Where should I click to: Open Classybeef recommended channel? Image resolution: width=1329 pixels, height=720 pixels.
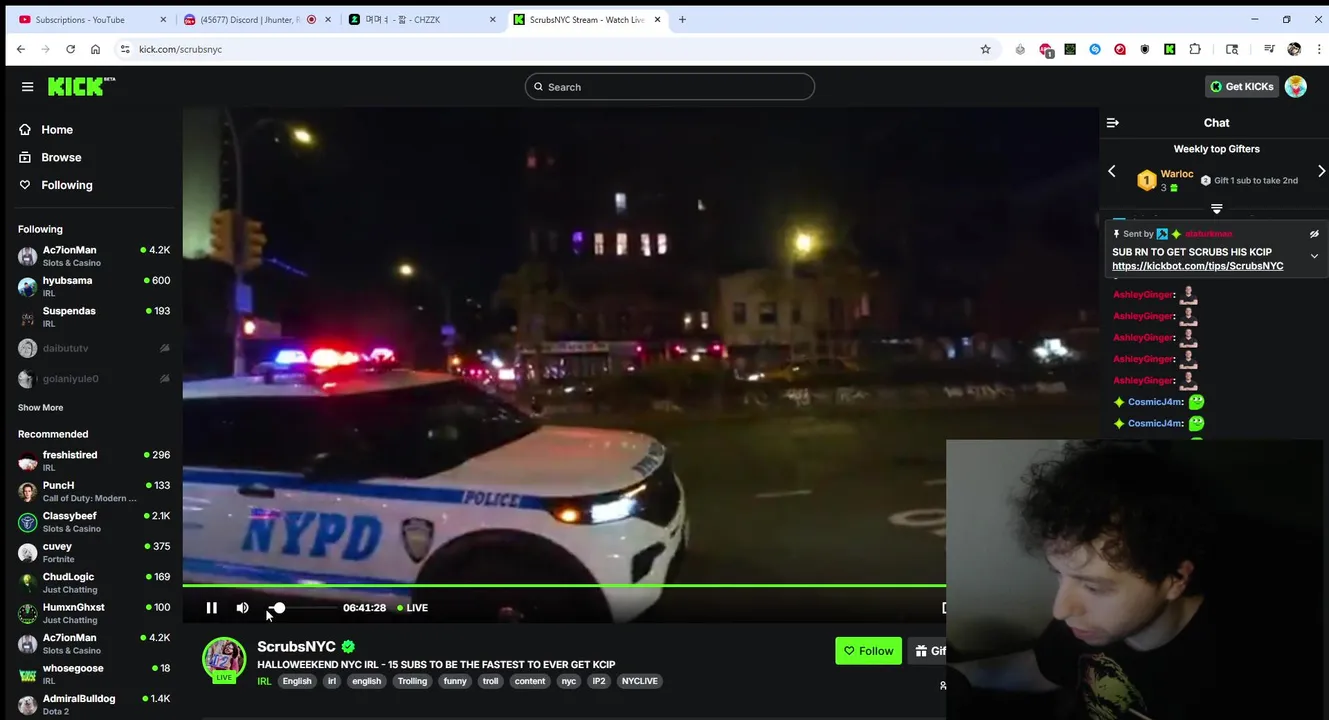point(94,522)
